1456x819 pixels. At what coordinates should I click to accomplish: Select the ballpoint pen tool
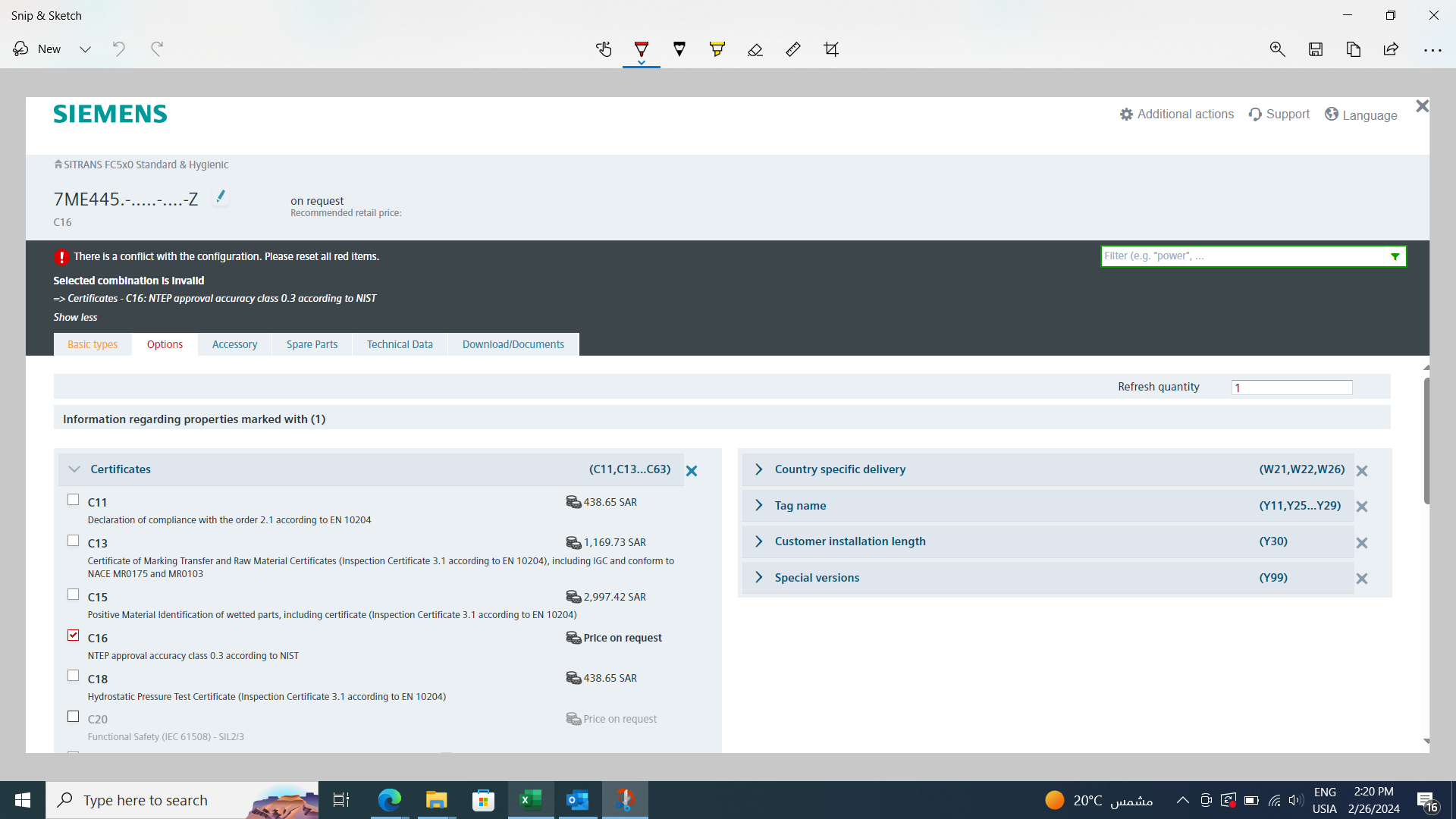point(642,49)
